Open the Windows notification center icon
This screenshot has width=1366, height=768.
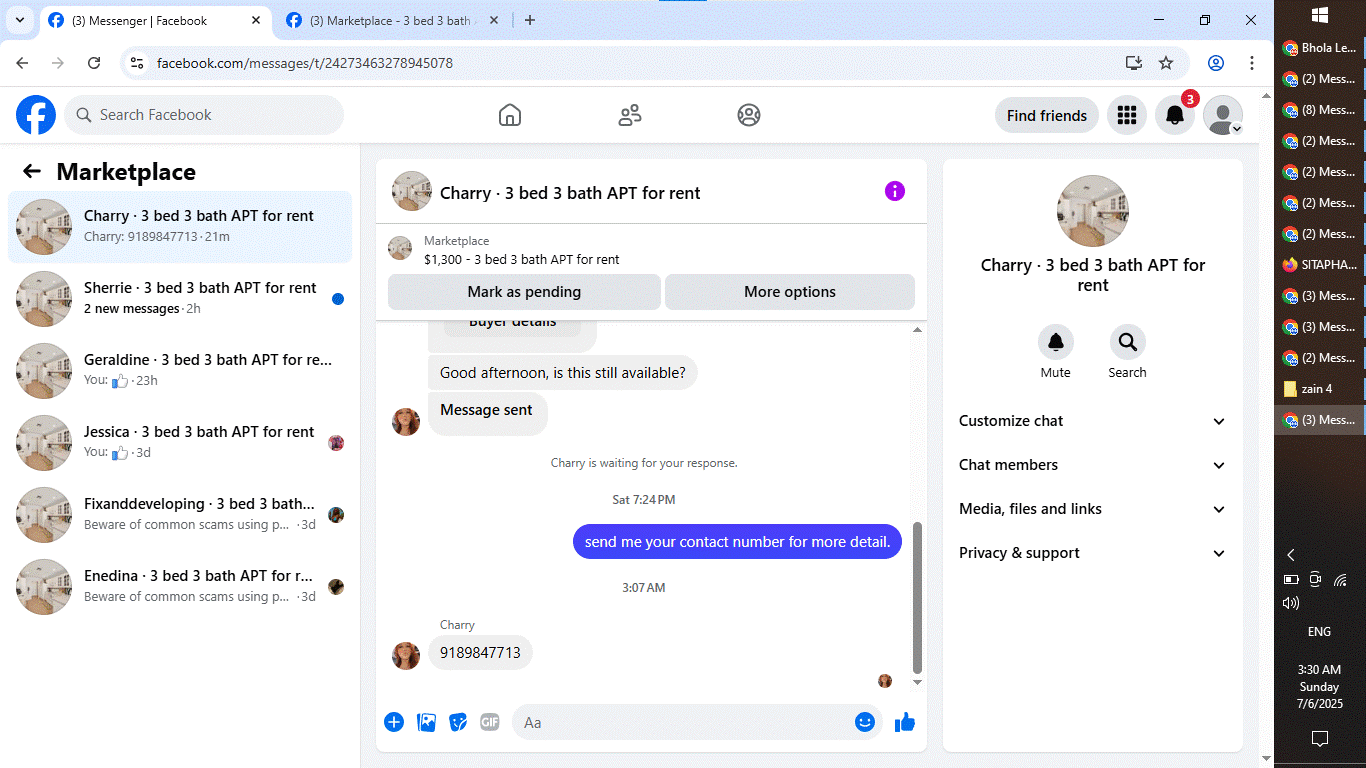(1319, 739)
